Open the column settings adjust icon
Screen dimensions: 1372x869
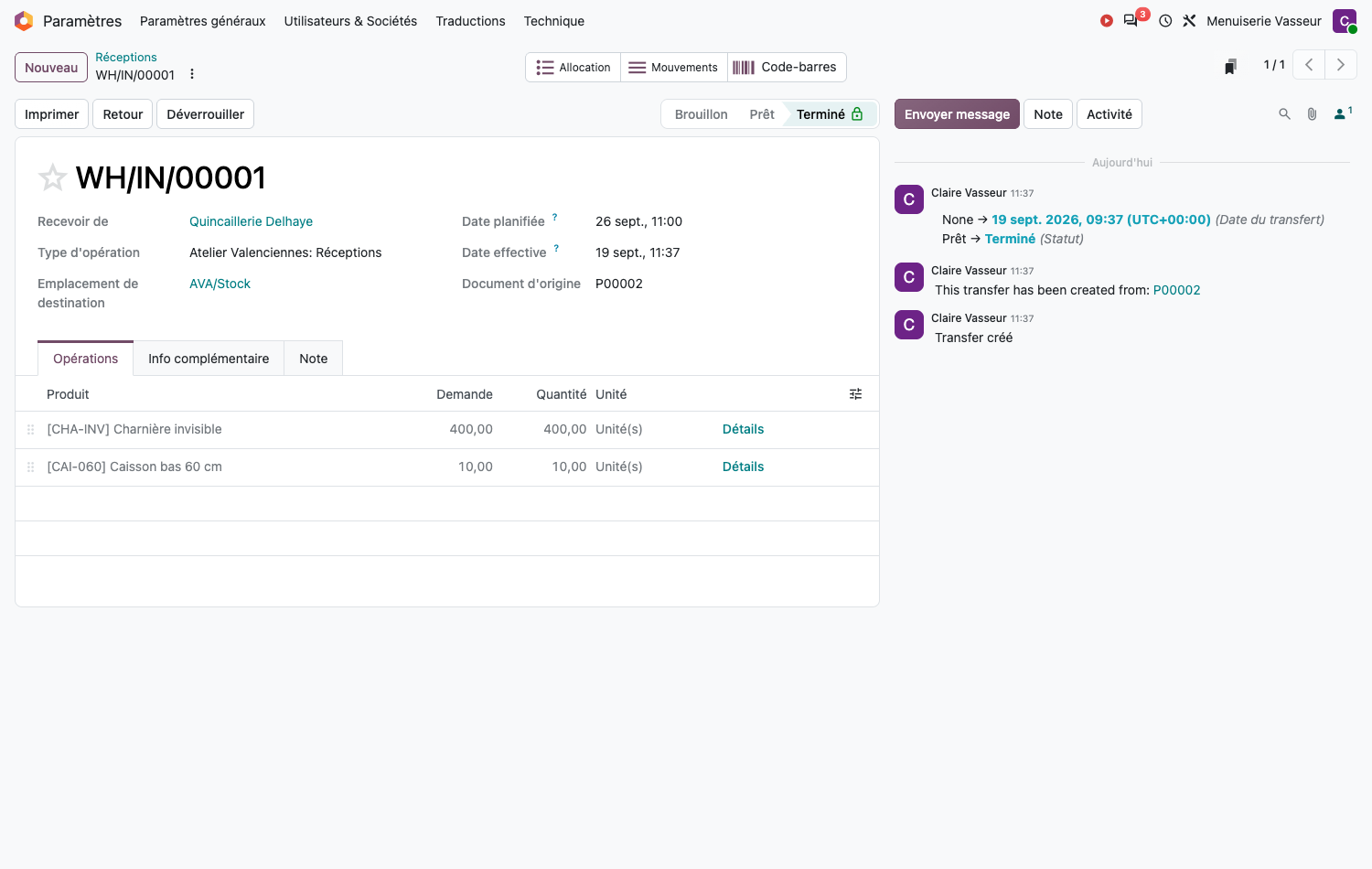855,394
